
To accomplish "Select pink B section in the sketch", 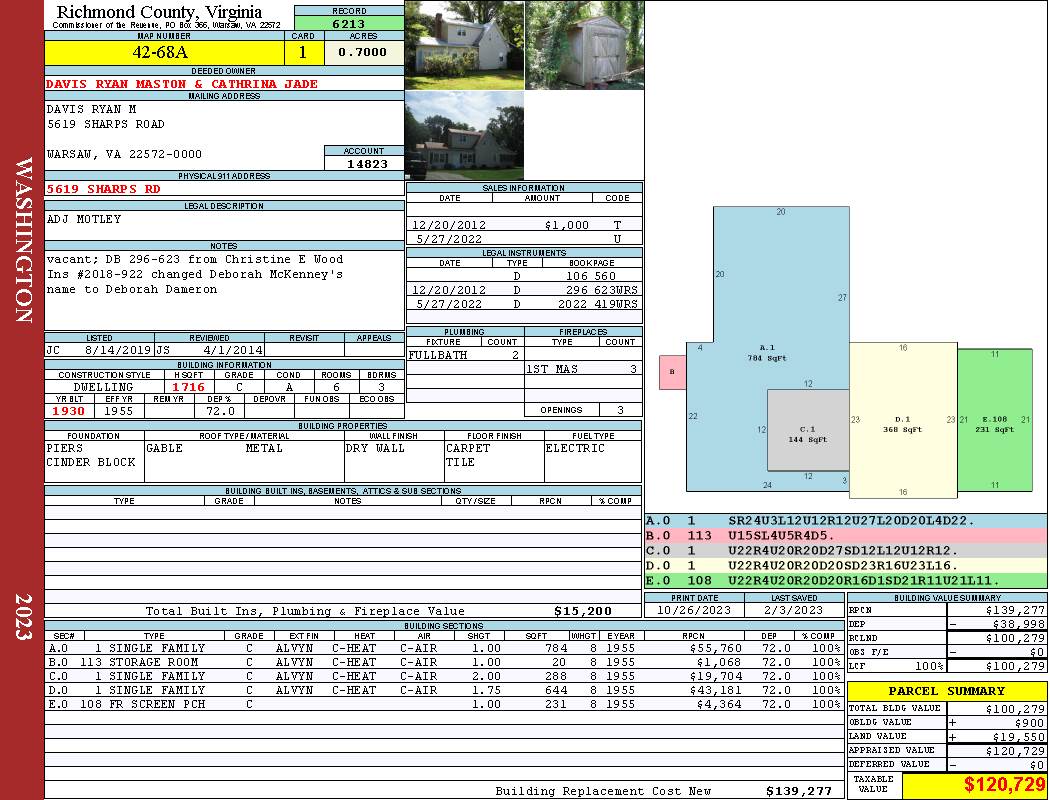I will pos(672,371).
